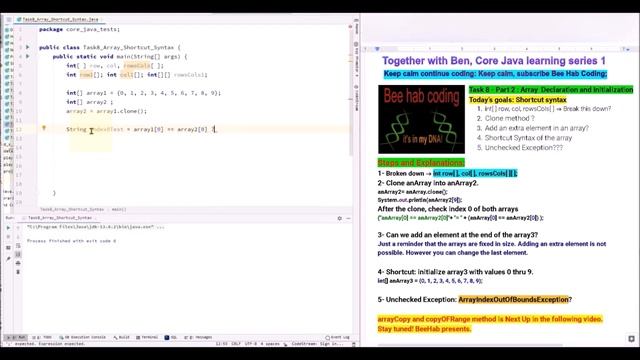Open the CodeStream side tool window strip
Viewport: 640px width, 360px height.
point(356,98)
